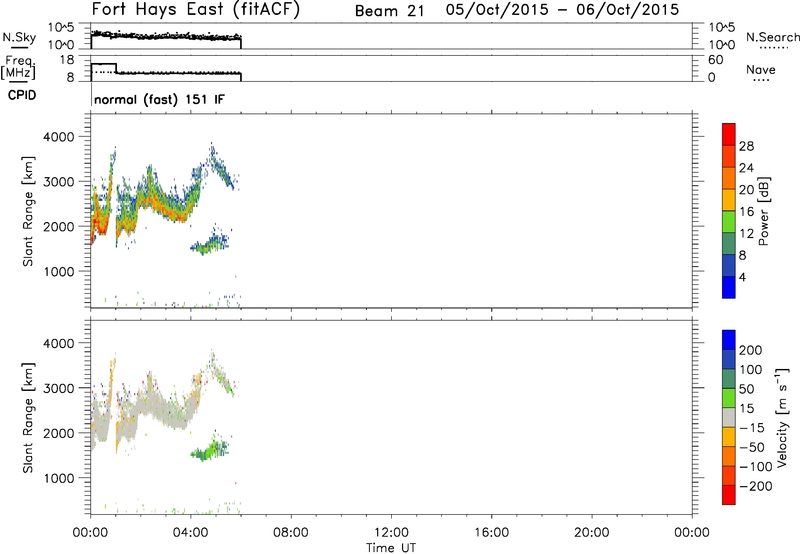The image size is (800, 554).
Task: Click the 'Beam 21' label
Action: (x=390, y=11)
